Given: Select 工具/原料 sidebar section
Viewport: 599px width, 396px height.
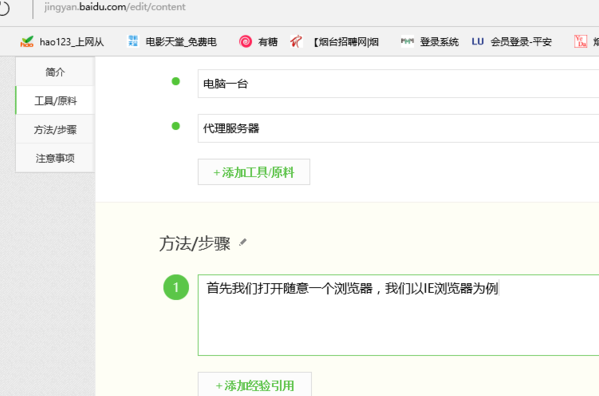Looking at the screenshot, I should (55, 100).
